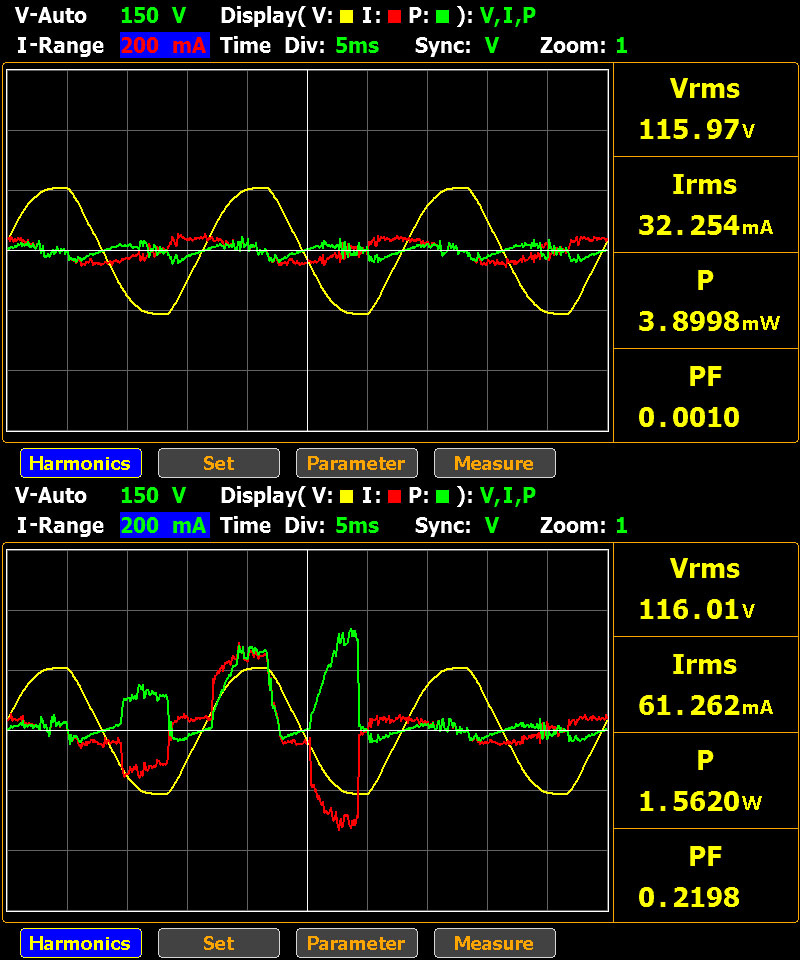Click the Irms 61.262 mA reading
Image resolution: width=800 pixels, height=960 pixels.
(705, 684)
